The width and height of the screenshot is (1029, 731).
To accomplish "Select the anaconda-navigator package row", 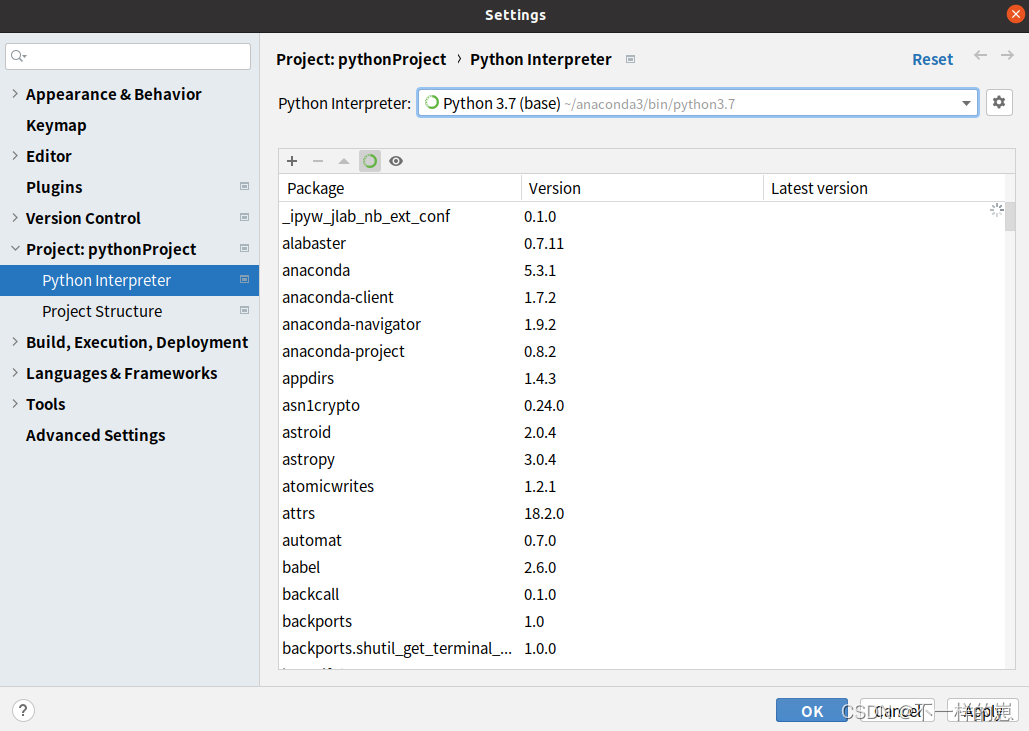I will pyautogui.click(x=642, y=324).
